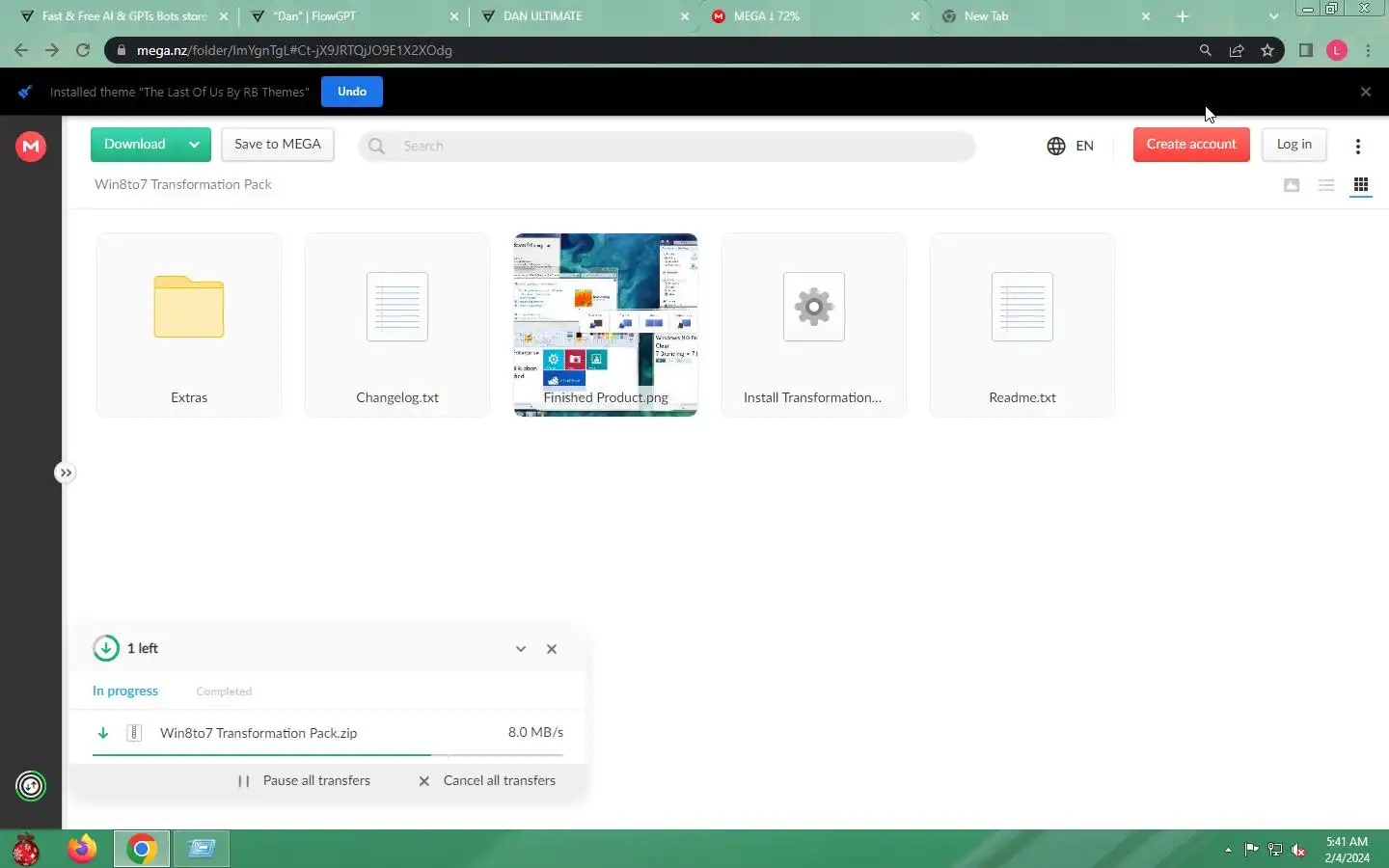Open the Finished Product.png thumbnail
The height and width of the screenshot is (868, 1389).
pos(606,325)
